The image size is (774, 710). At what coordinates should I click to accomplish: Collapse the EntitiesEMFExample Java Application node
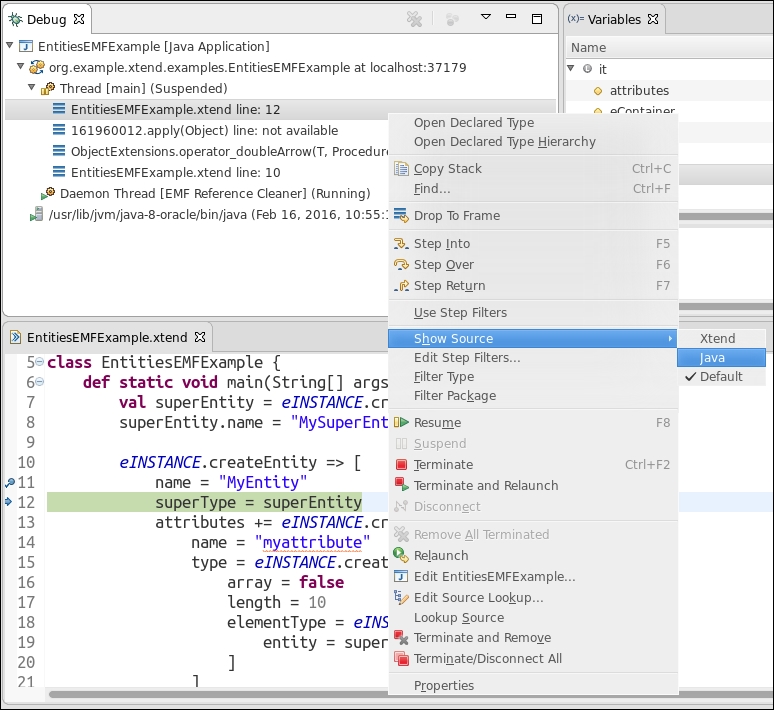coord(11,47)
